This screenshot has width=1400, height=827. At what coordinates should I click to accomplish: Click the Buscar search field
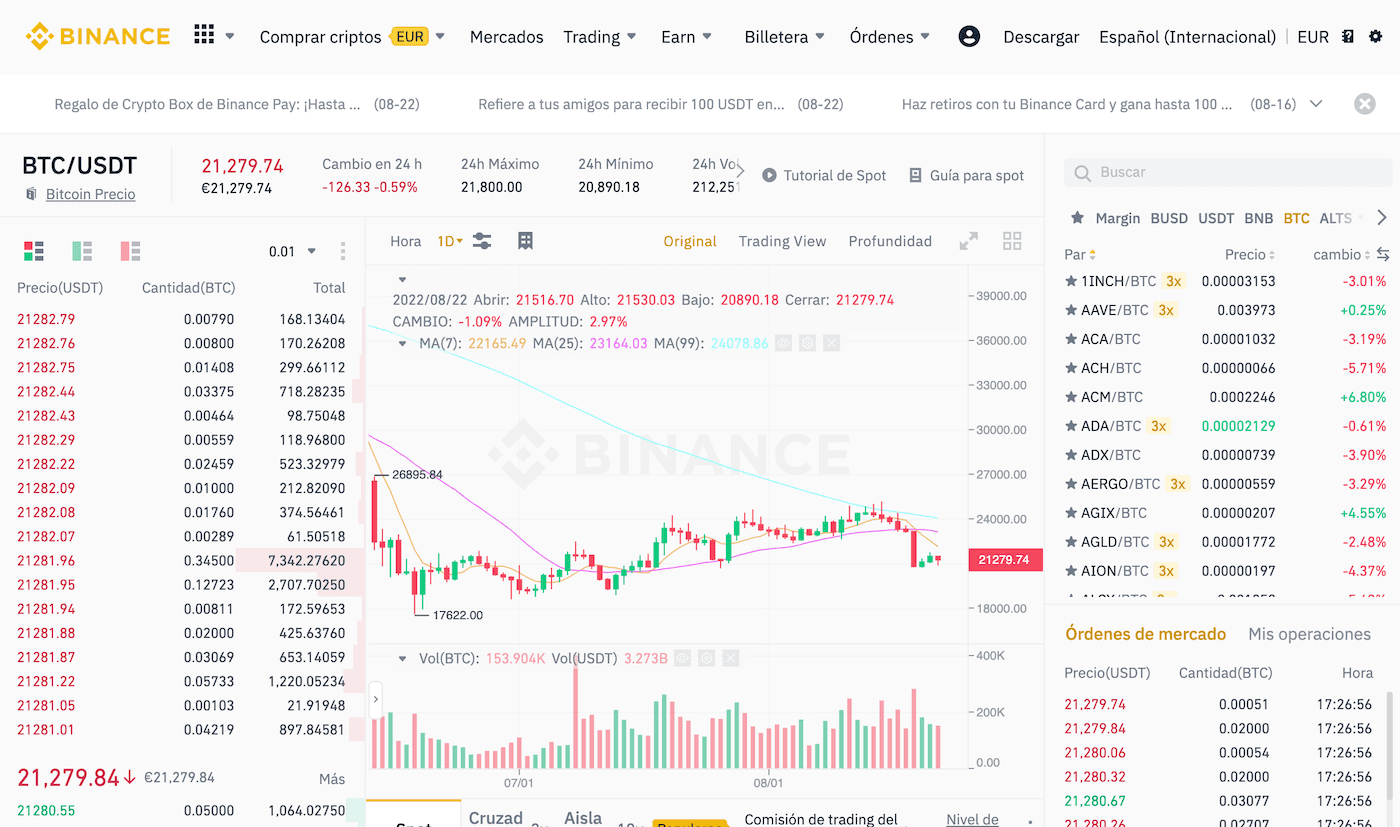tap(1228, 172)
